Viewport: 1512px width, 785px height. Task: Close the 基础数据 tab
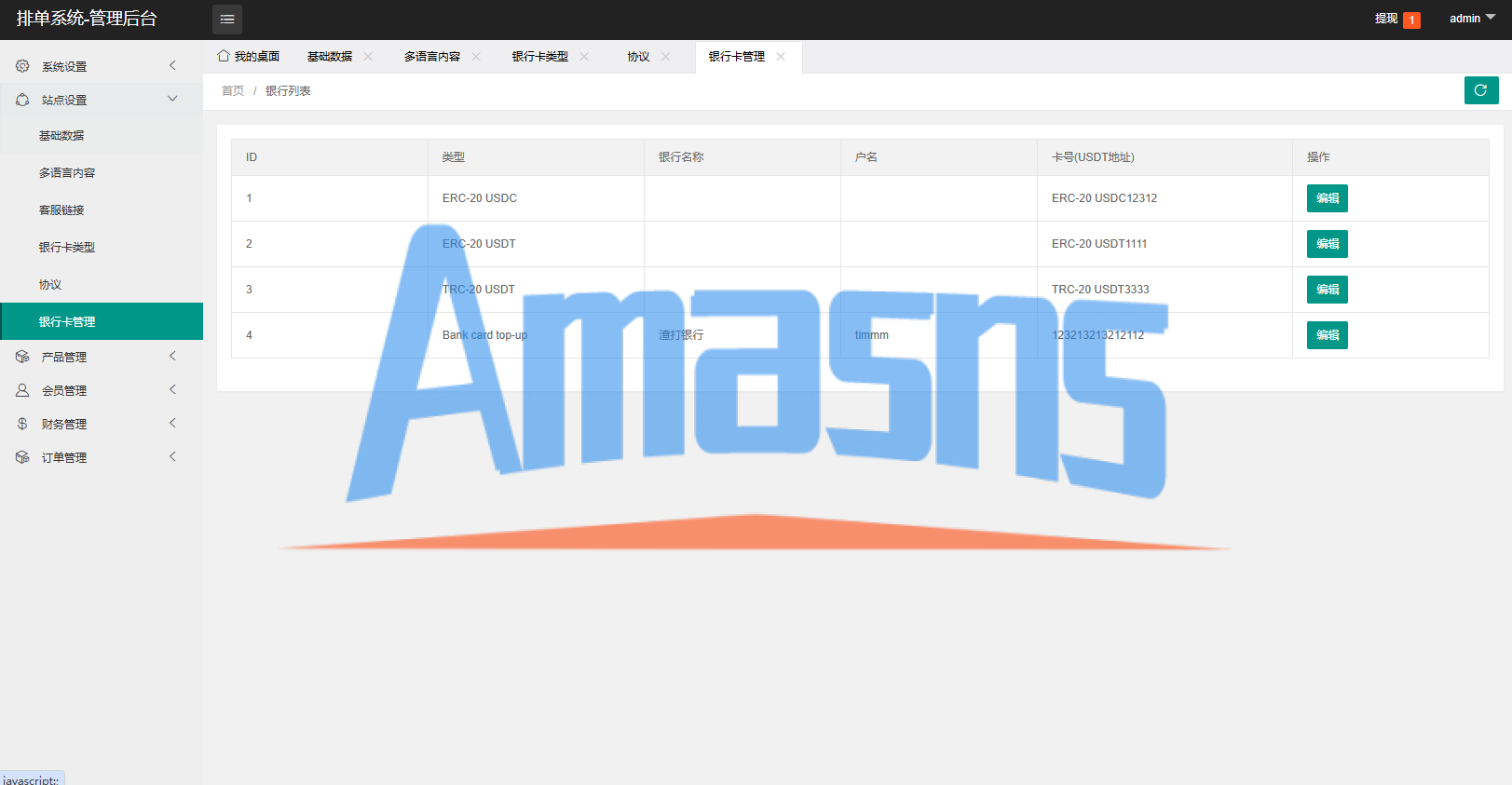[368, 57]
